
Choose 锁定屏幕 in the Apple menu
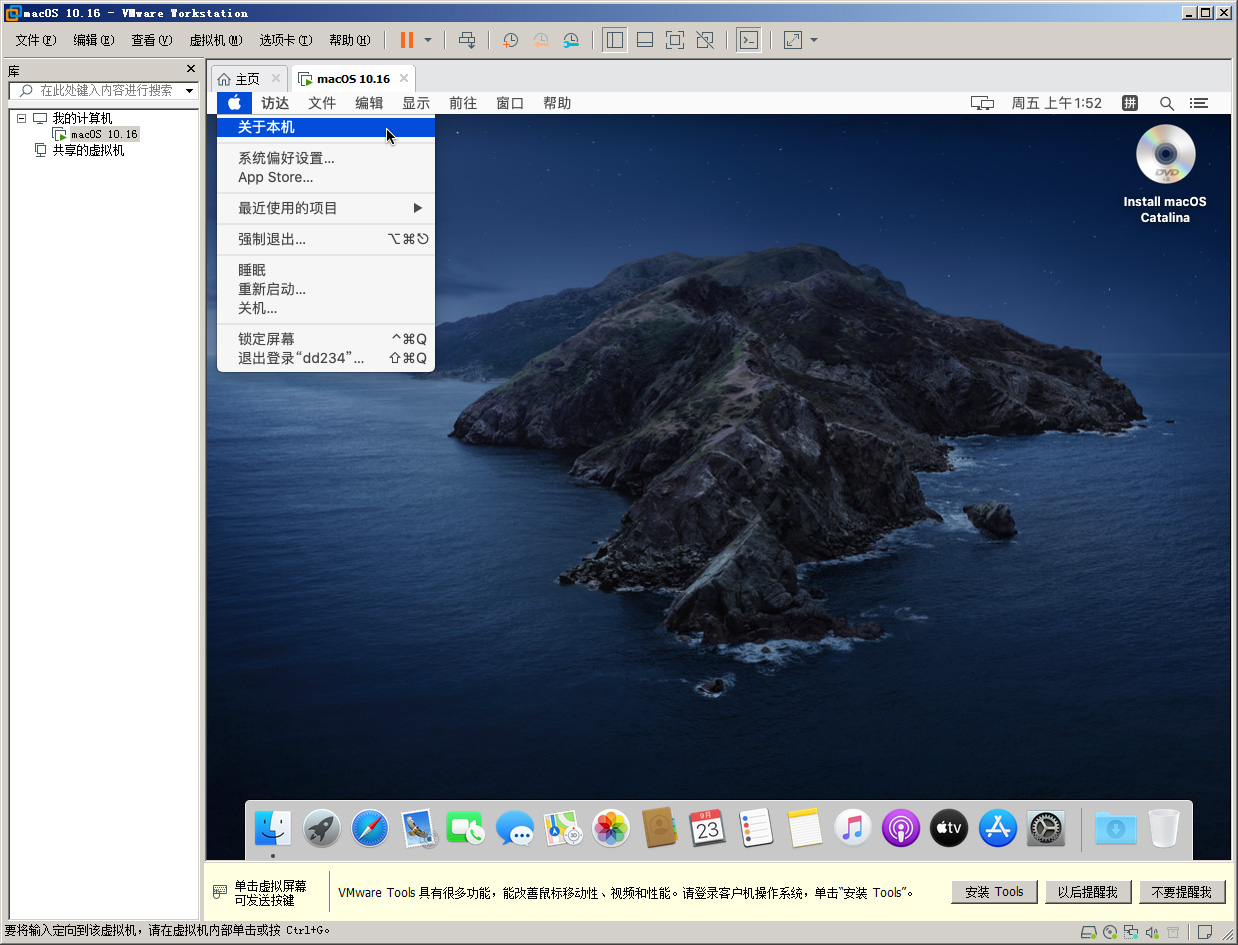click(x=326, y=339)
